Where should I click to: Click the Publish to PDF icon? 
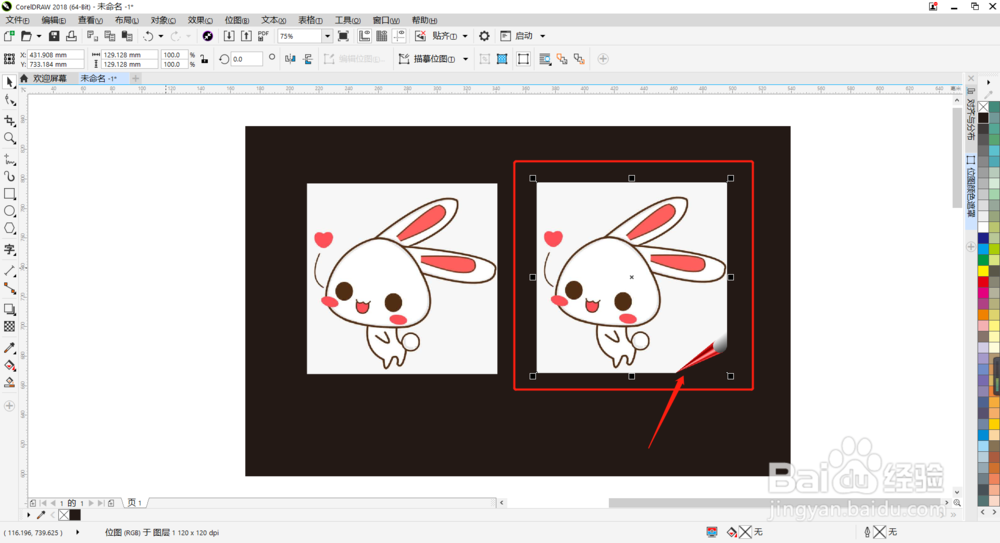[x=263, y=36]
